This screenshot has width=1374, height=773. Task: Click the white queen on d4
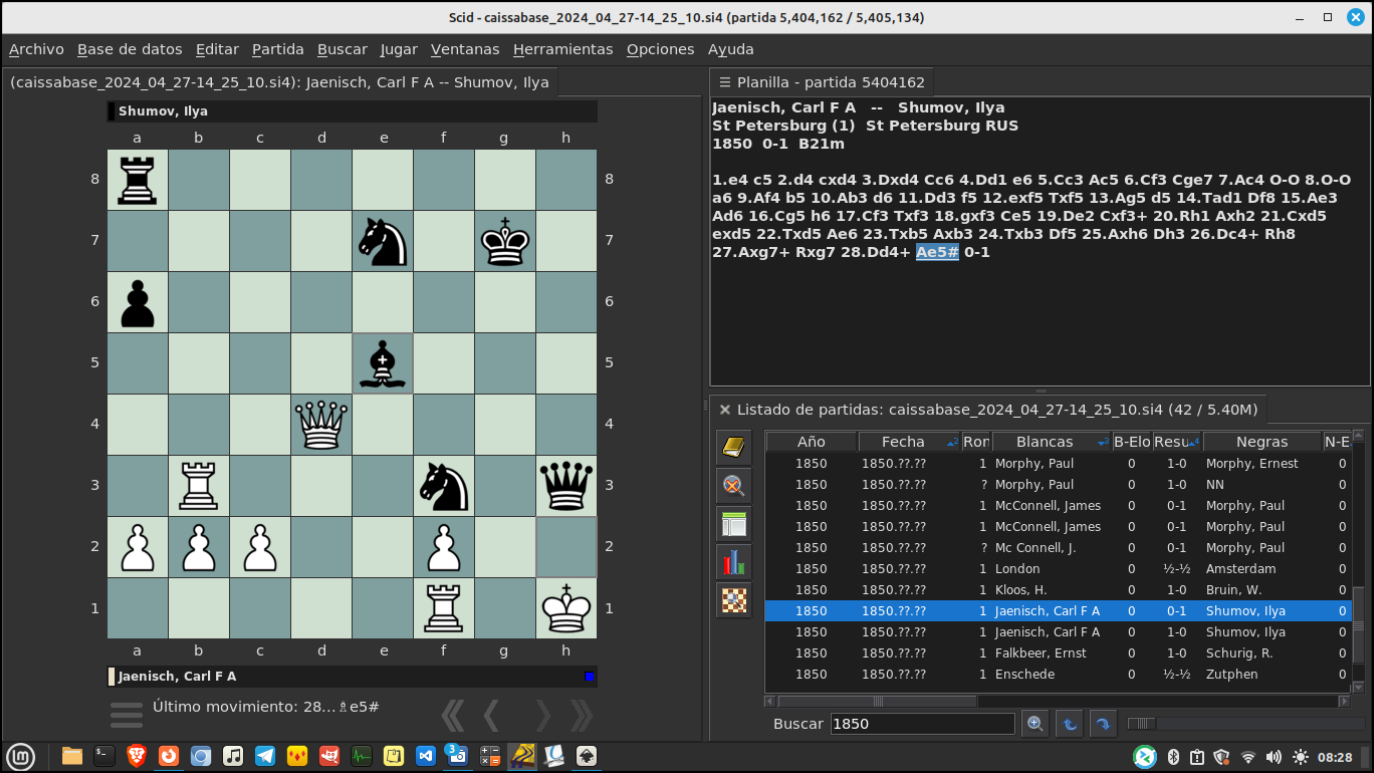(322, 424)
